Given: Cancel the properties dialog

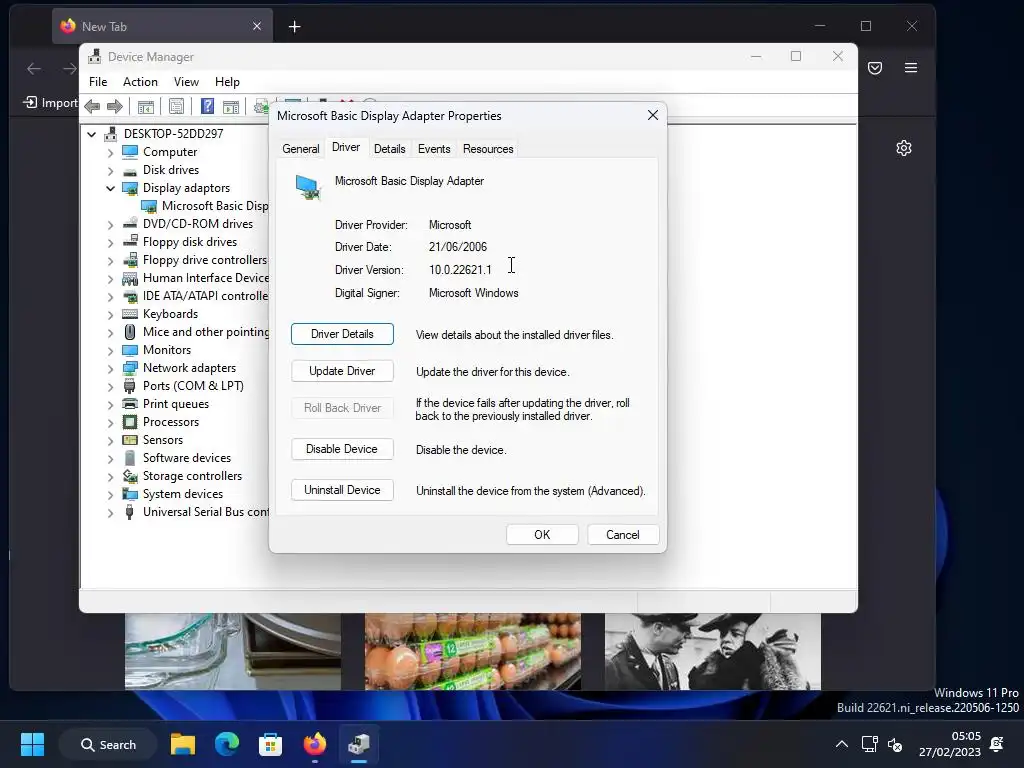Looking at the screenshot, I should tap(623, 534).
